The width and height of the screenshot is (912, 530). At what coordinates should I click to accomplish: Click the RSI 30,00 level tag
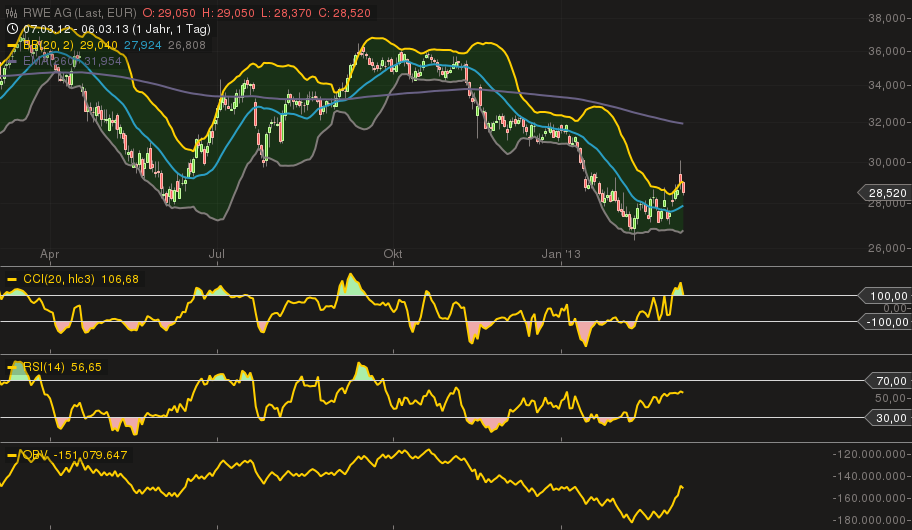[889, 418]
